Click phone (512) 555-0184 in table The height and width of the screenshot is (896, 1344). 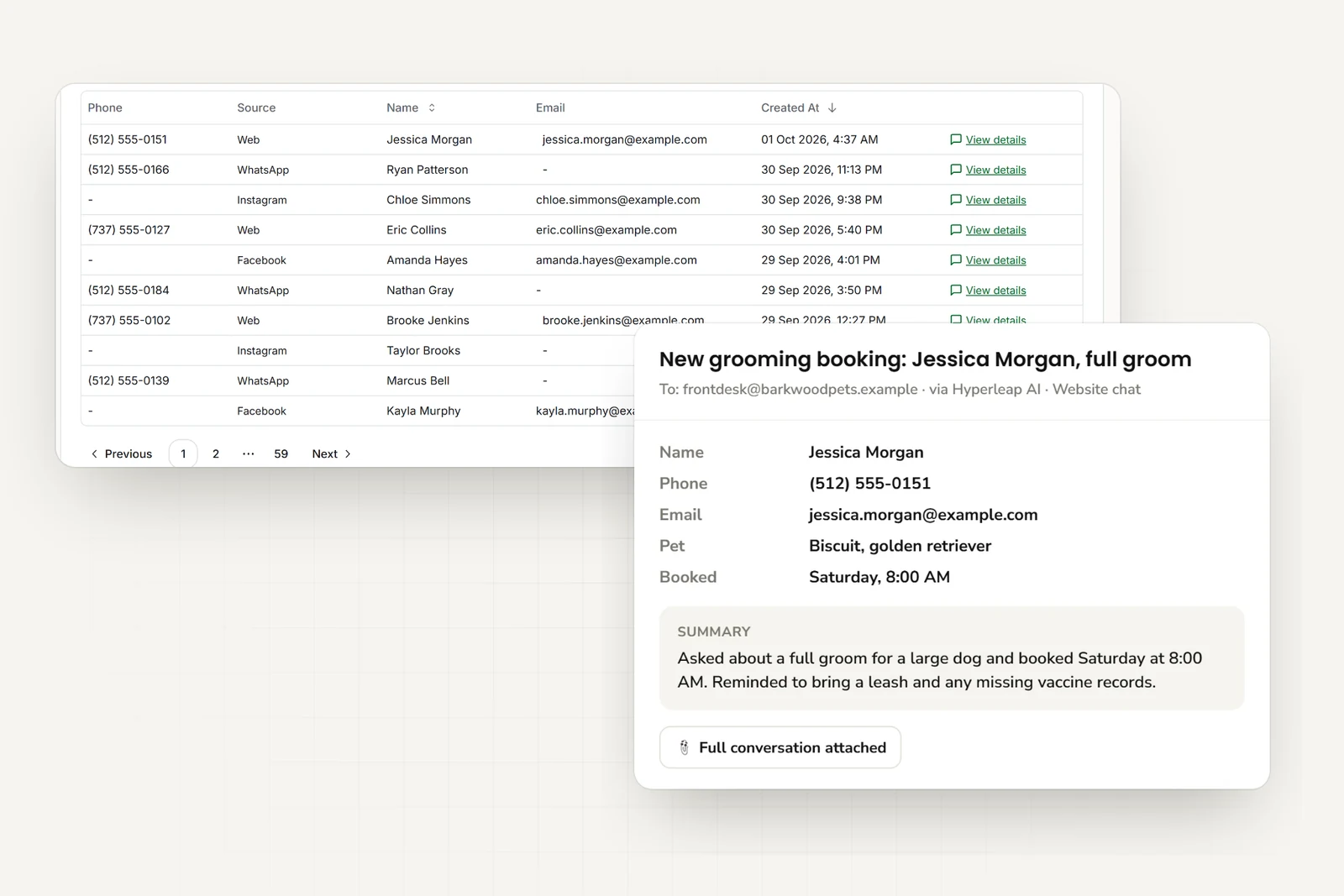coord(129,291)
